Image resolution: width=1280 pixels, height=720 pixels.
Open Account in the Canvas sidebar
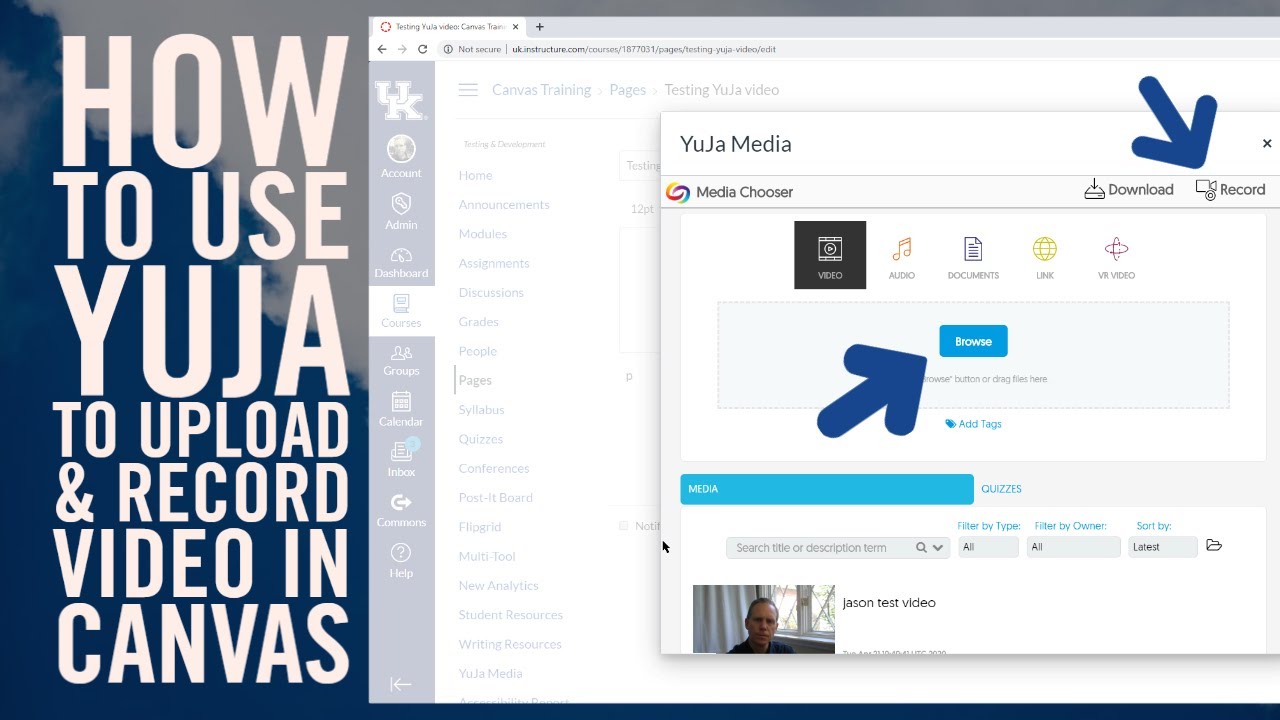coord(401,157)
